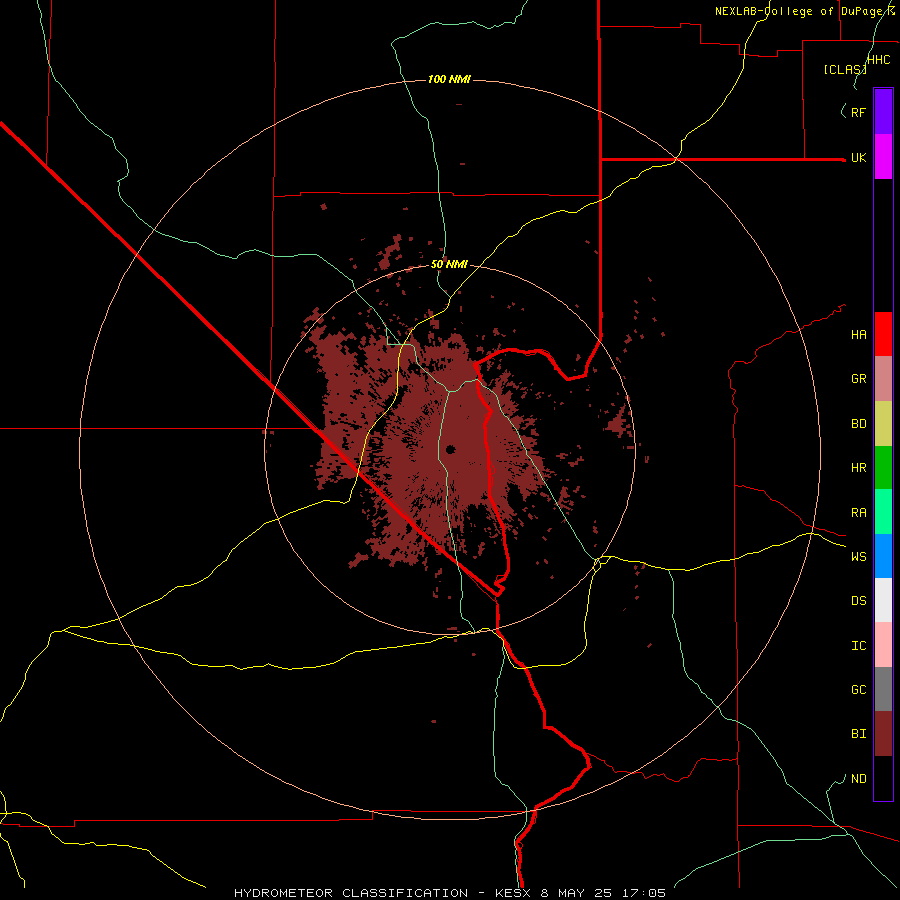
Task: Click the 'ND' legend label
Action: pyautogui.click(x=859, y=779)
